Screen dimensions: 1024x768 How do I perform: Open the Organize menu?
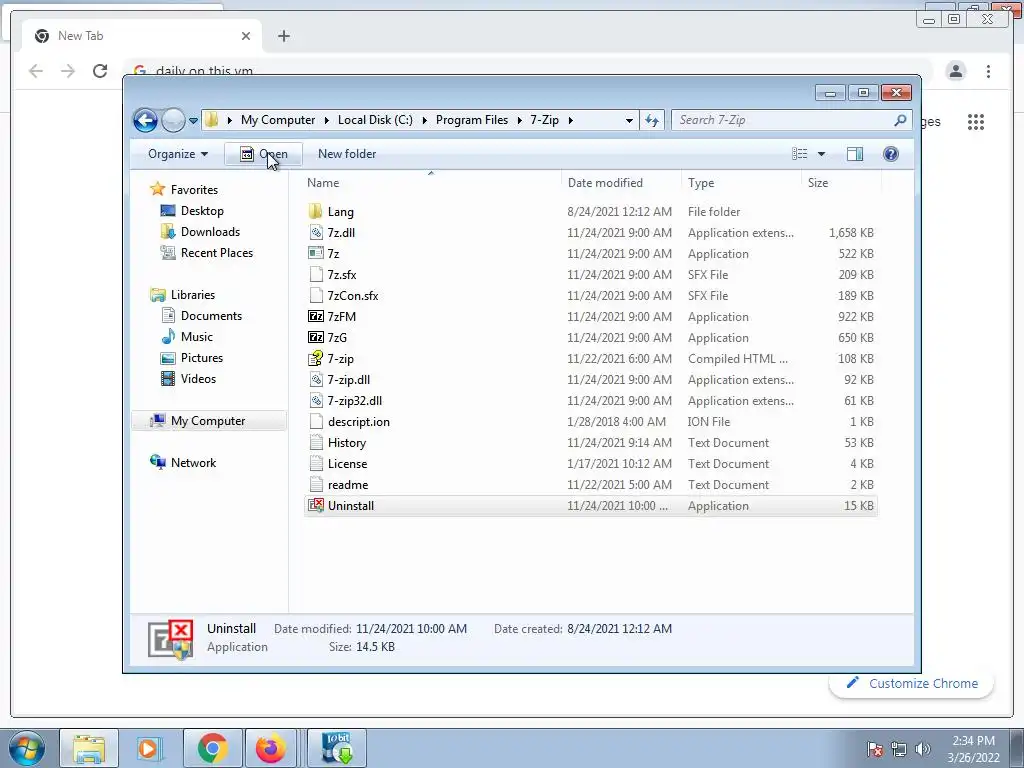point(178,154)
